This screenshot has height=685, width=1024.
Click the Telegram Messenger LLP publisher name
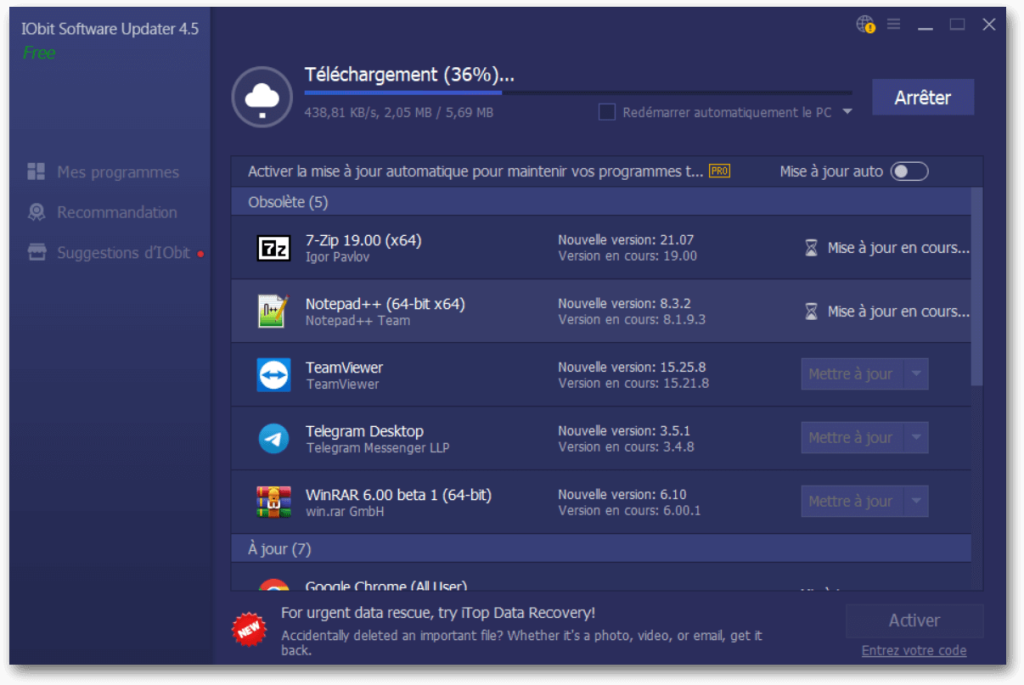click(377, 448)
